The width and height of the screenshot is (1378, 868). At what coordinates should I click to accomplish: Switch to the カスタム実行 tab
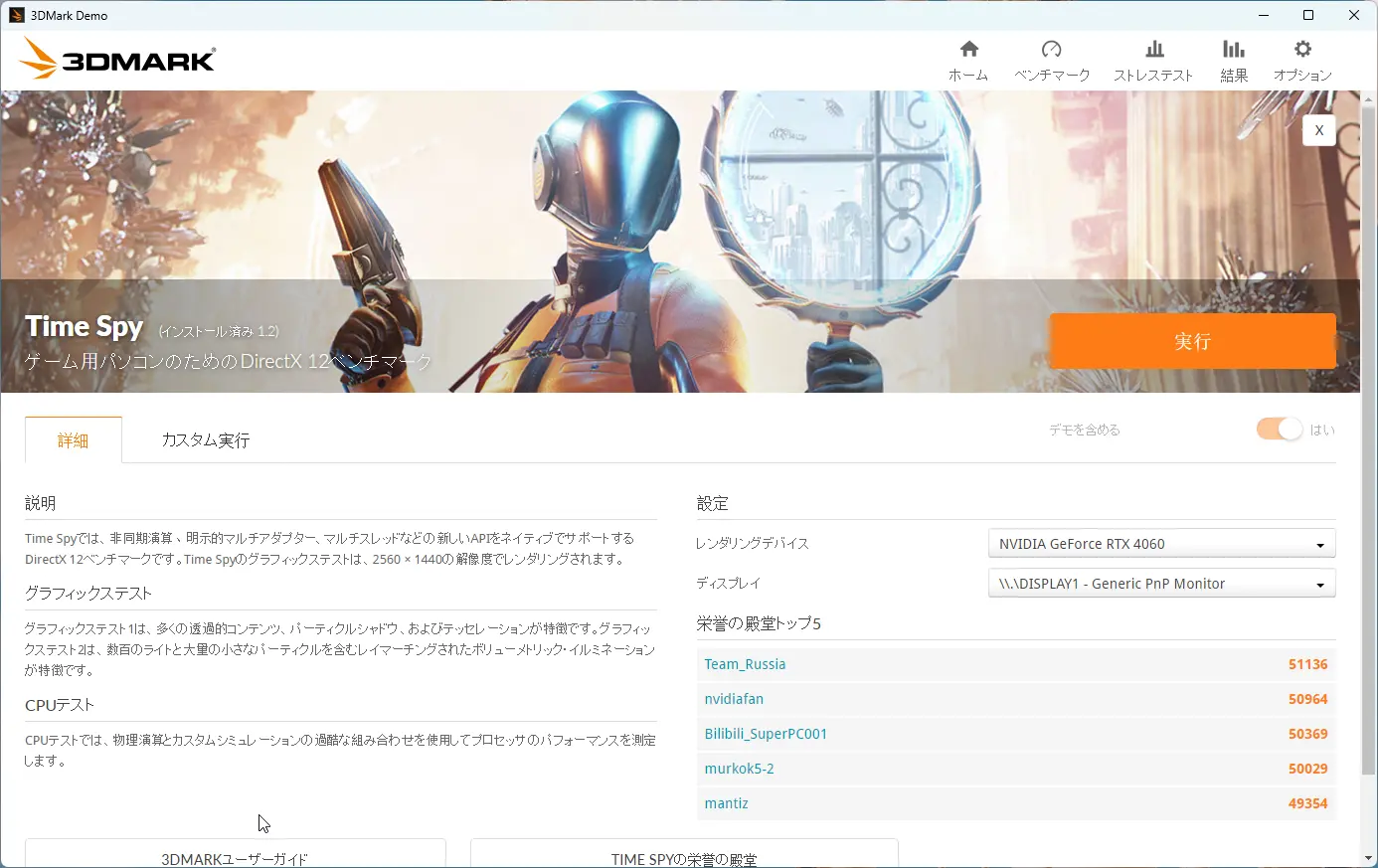click(206, 440)
